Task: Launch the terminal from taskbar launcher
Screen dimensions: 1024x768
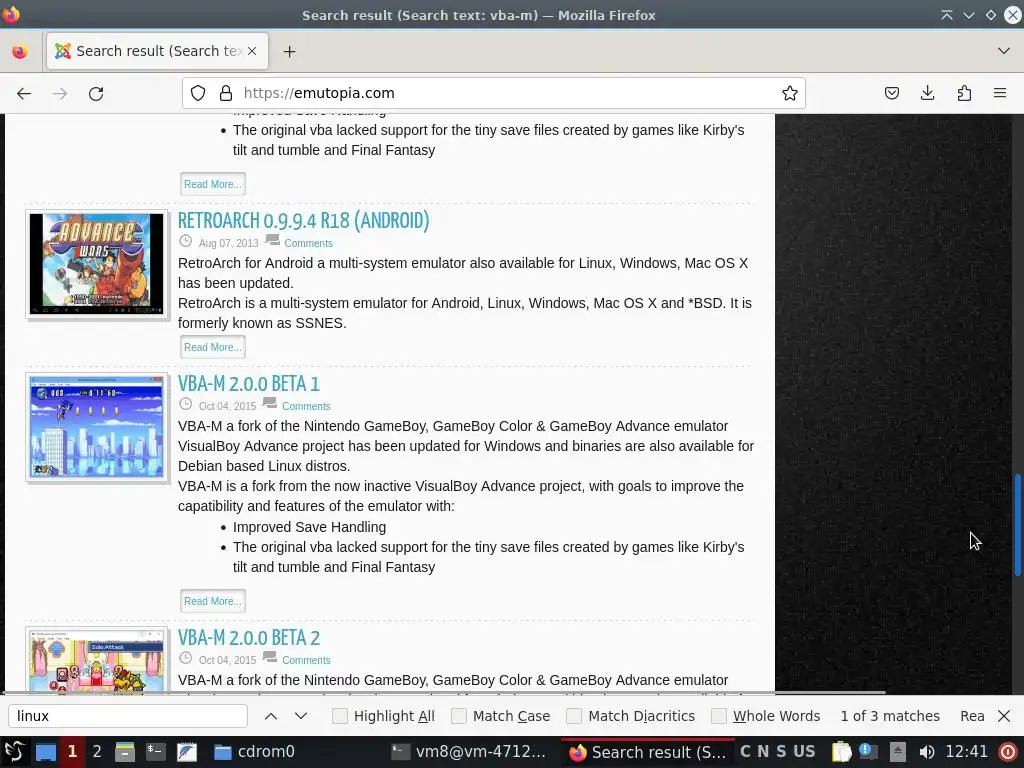Action: pos(155,752)
